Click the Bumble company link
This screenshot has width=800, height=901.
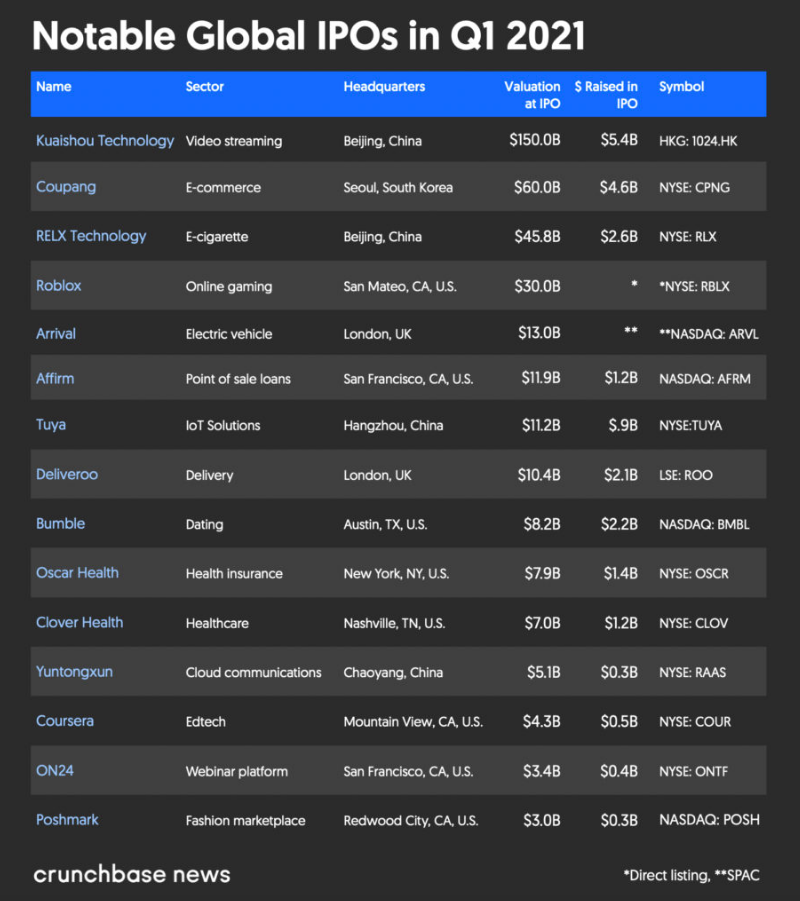pyautogui.click(x=60, y=523)
